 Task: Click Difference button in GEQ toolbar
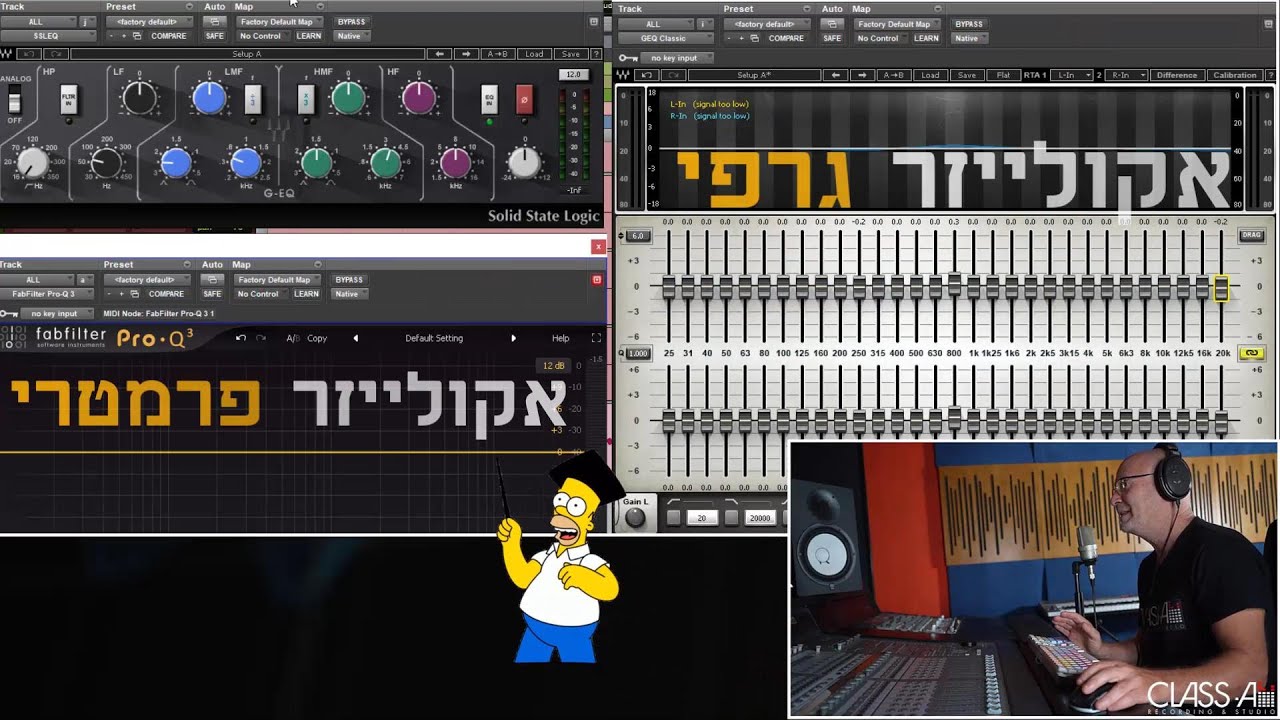point(1177,75)
